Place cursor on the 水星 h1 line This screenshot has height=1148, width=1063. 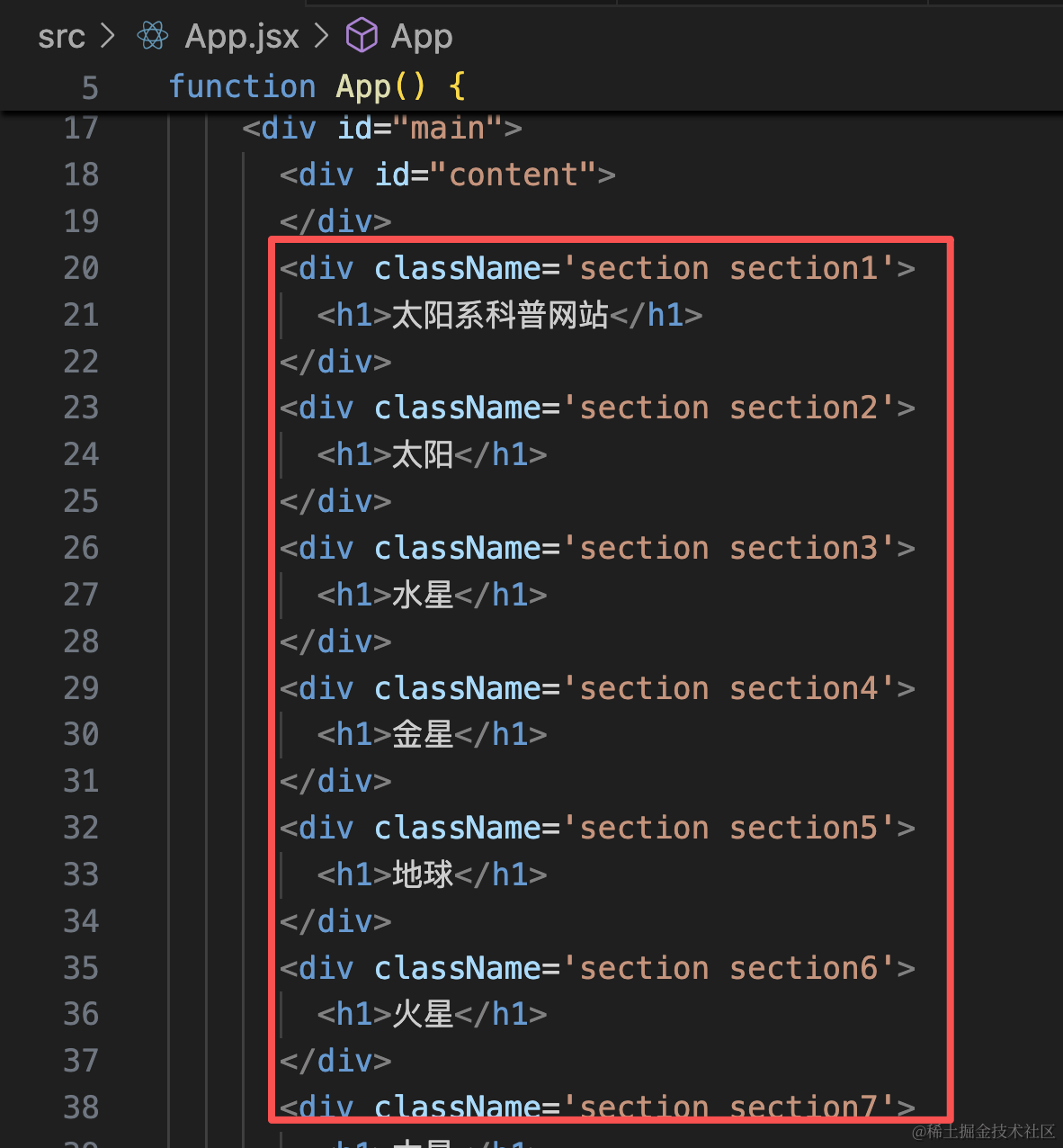coord(432,595)
